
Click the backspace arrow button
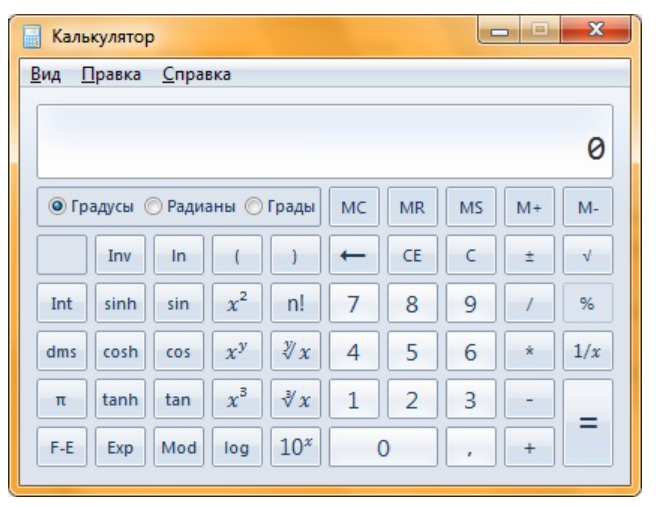click(x=354, y=256)
